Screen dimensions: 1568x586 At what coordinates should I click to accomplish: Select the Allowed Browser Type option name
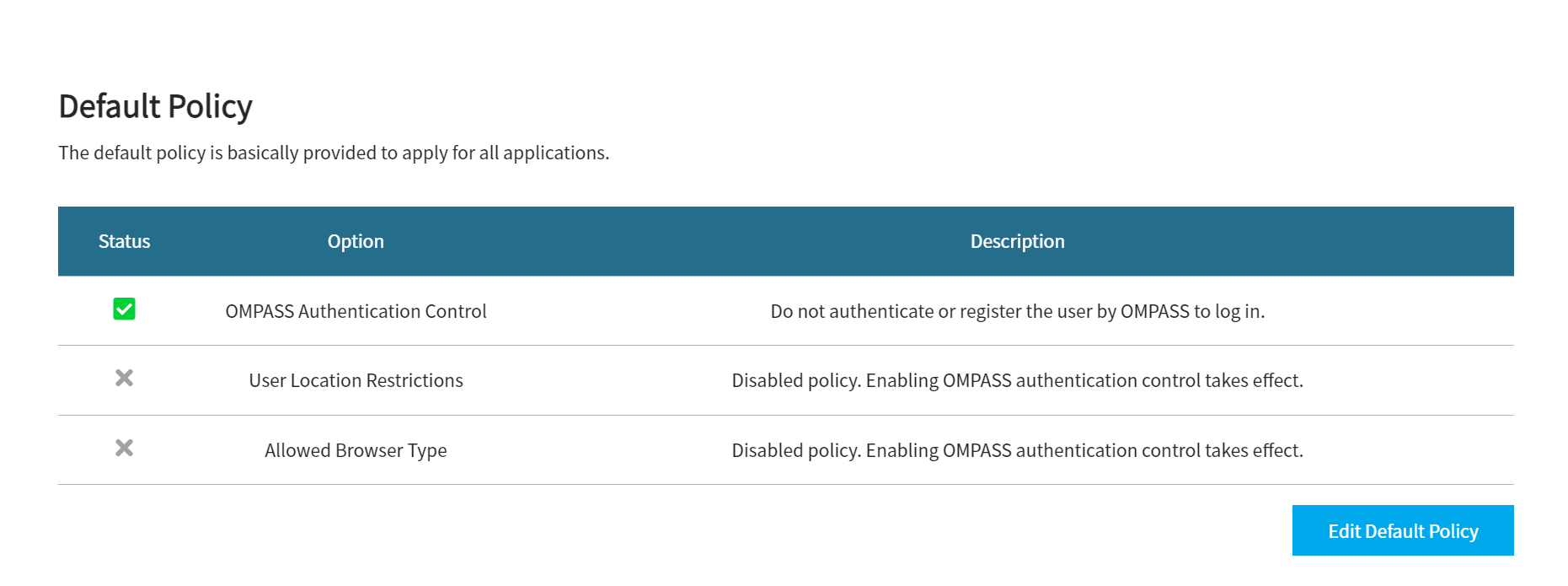pyautogui.click(x=356, y=450)
